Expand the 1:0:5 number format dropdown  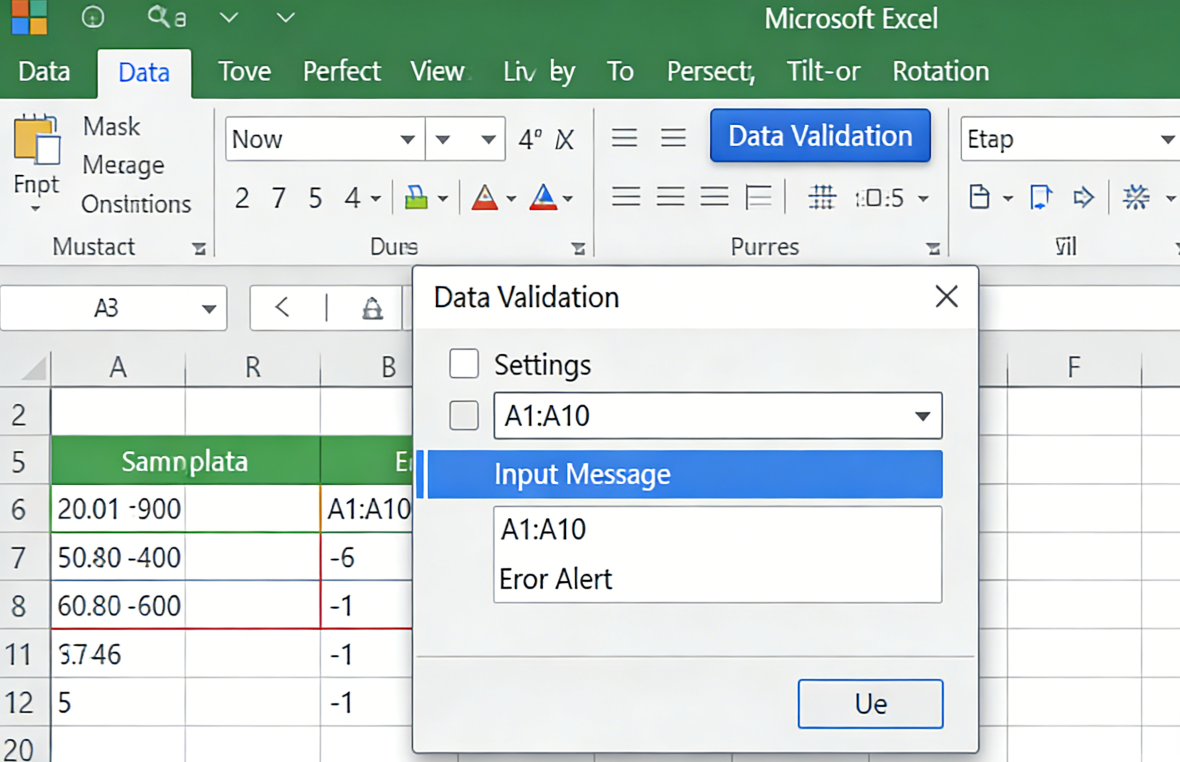[x=923, y=199]
